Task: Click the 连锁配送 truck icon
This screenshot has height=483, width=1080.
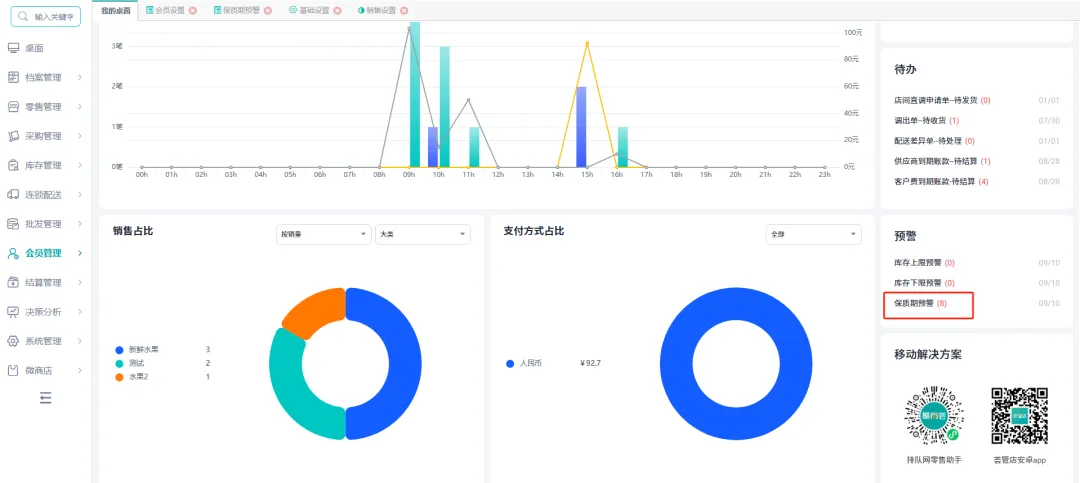Action: click(13, 194)
